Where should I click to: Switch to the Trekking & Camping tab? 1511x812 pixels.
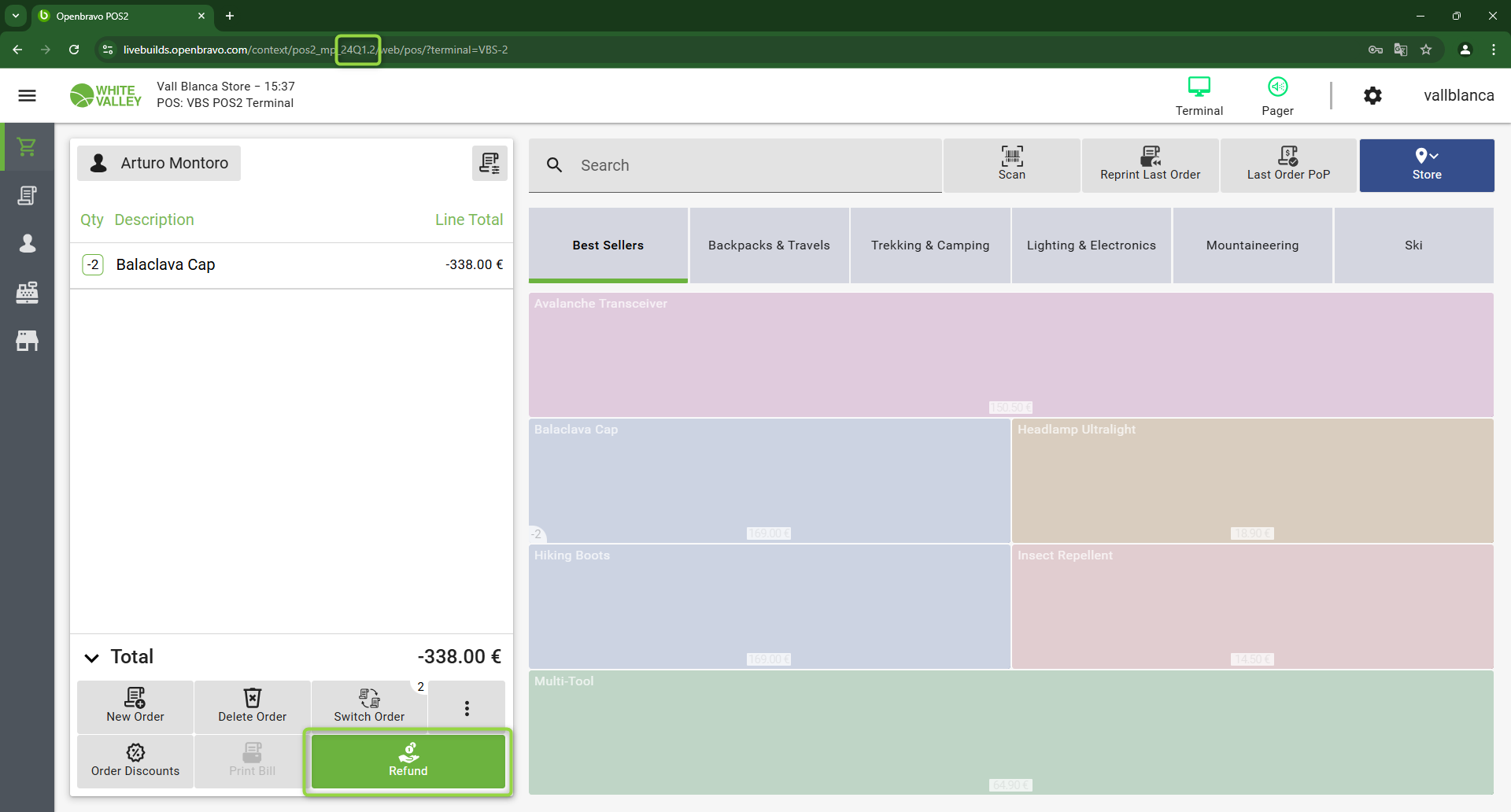point(929,245)
